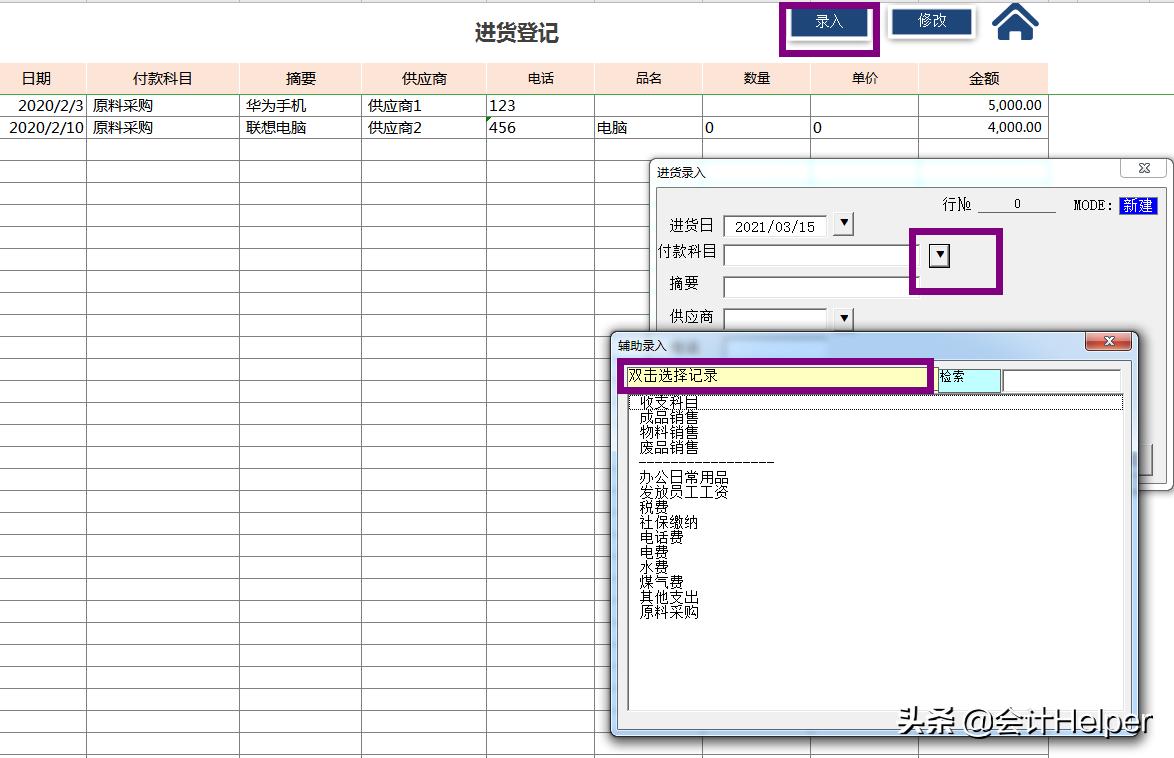This screenshot has height=758, width=1174.
Task: Click the highlighted 新建 MODE indicator
Action: pyautogui.click(x=1137, y=204)
